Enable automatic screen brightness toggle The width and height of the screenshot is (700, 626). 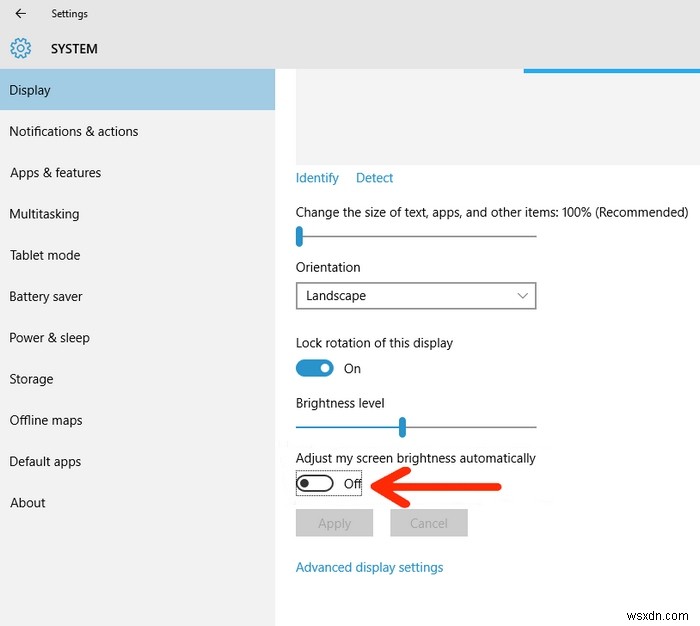pos(314,483)
